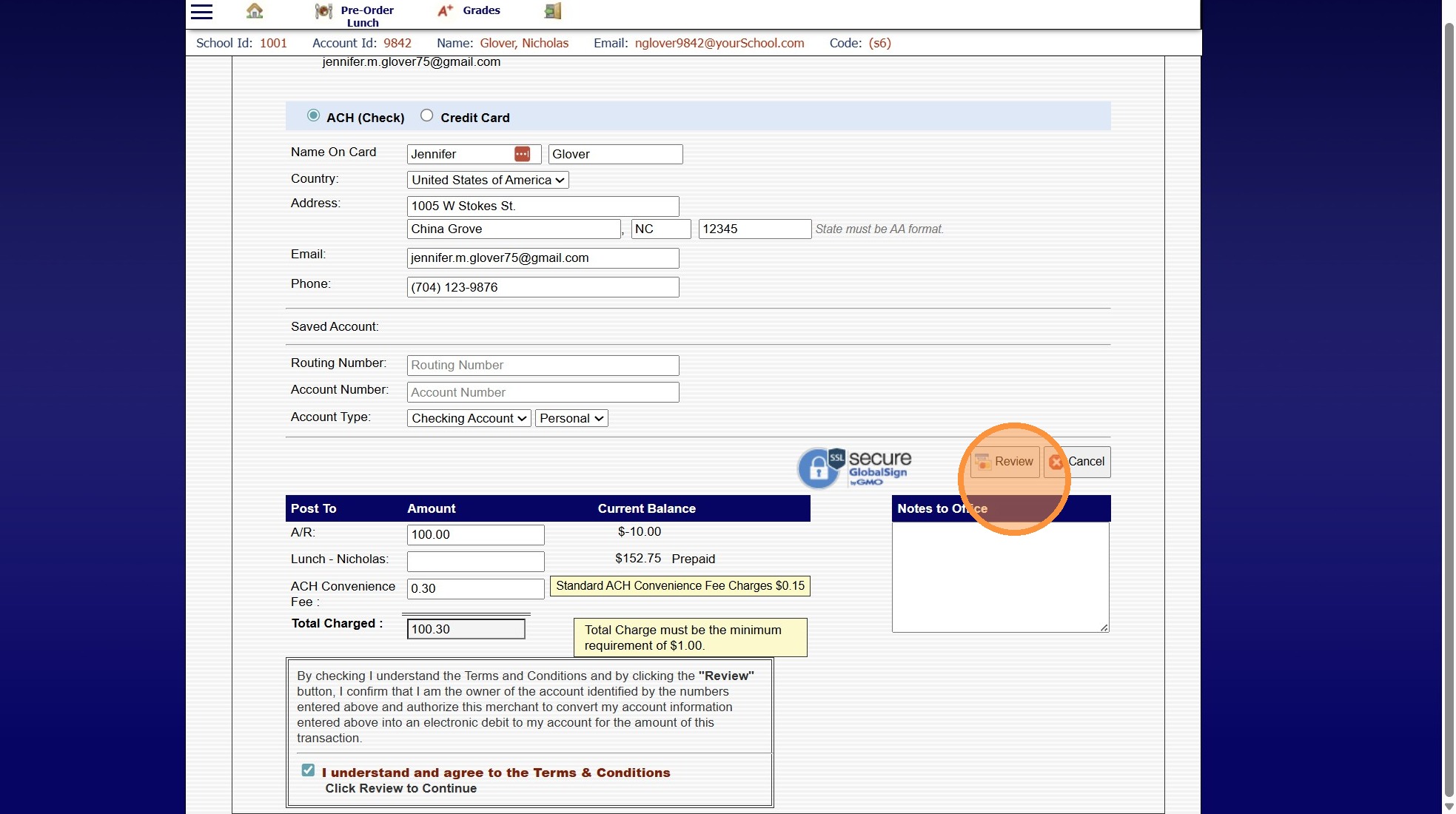Click the Routing Number field
1456x814 pixels.
coord(543,365)
